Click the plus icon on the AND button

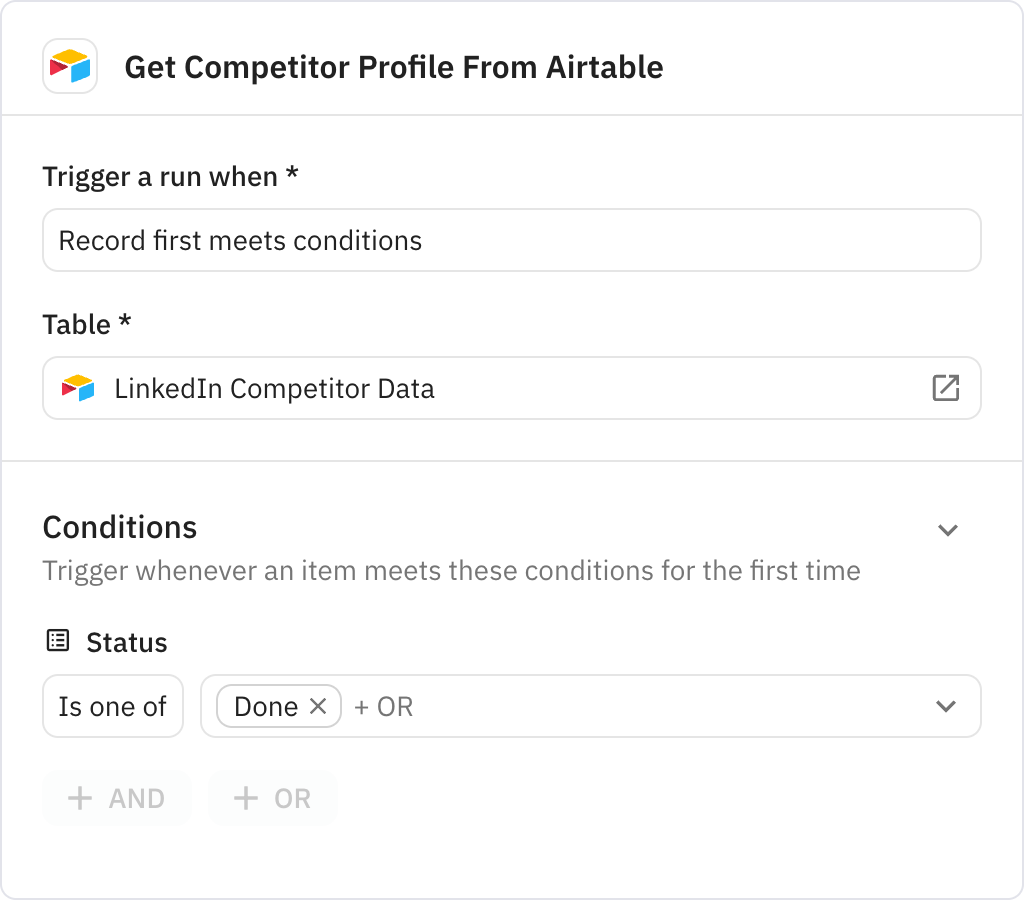(80, 798)
